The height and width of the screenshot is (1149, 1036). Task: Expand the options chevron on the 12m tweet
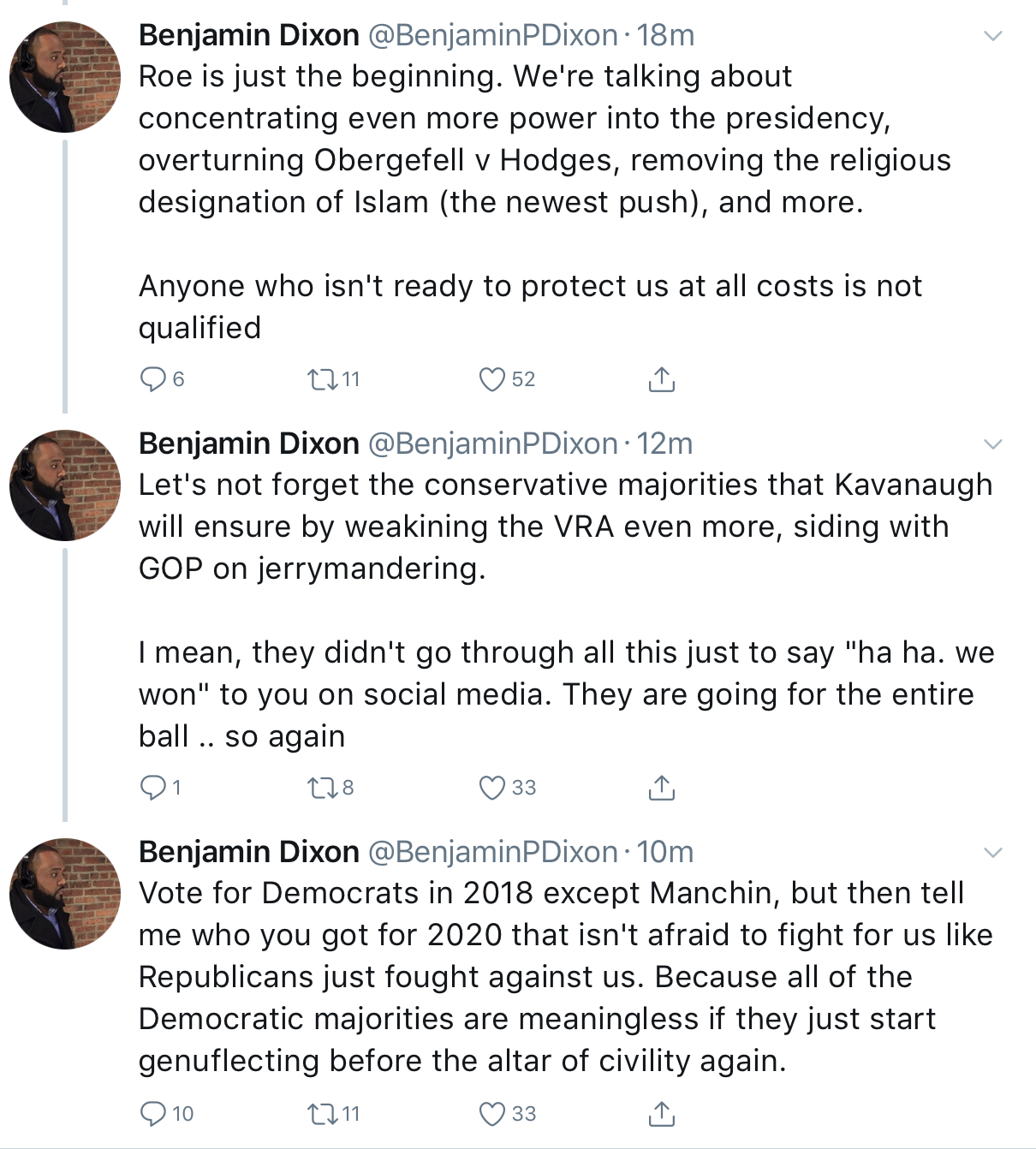tap(992, 444)
